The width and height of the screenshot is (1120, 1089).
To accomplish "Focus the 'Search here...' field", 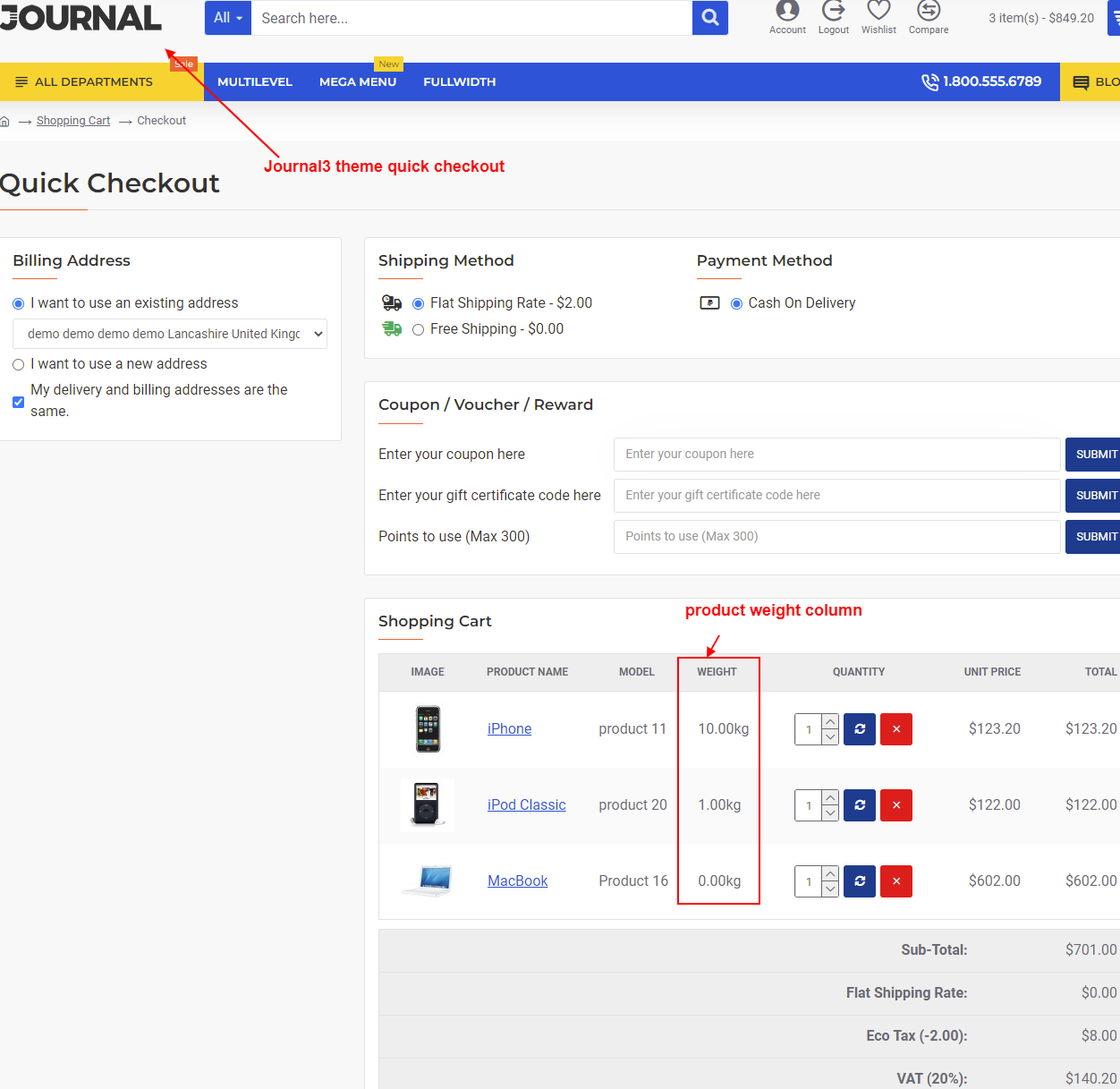I will point(471,18).
